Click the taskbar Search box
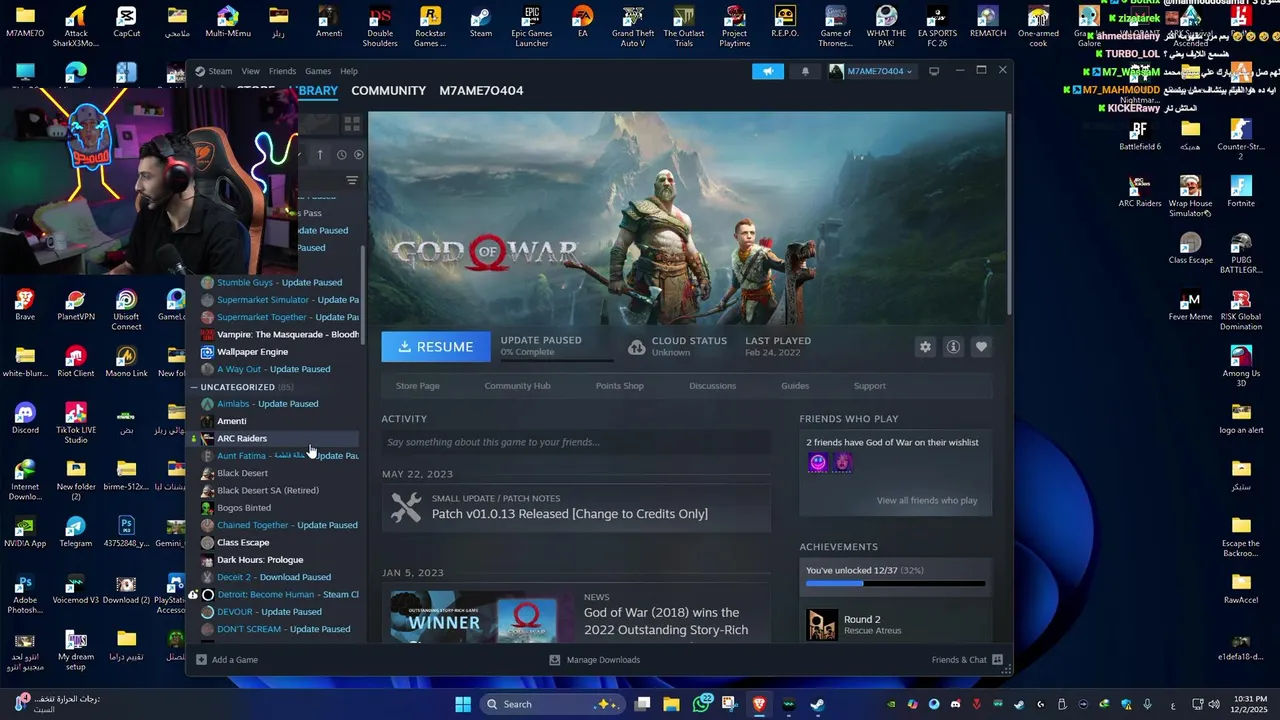The height and width of the screenshot is (720, 1280). click(550, 704)
